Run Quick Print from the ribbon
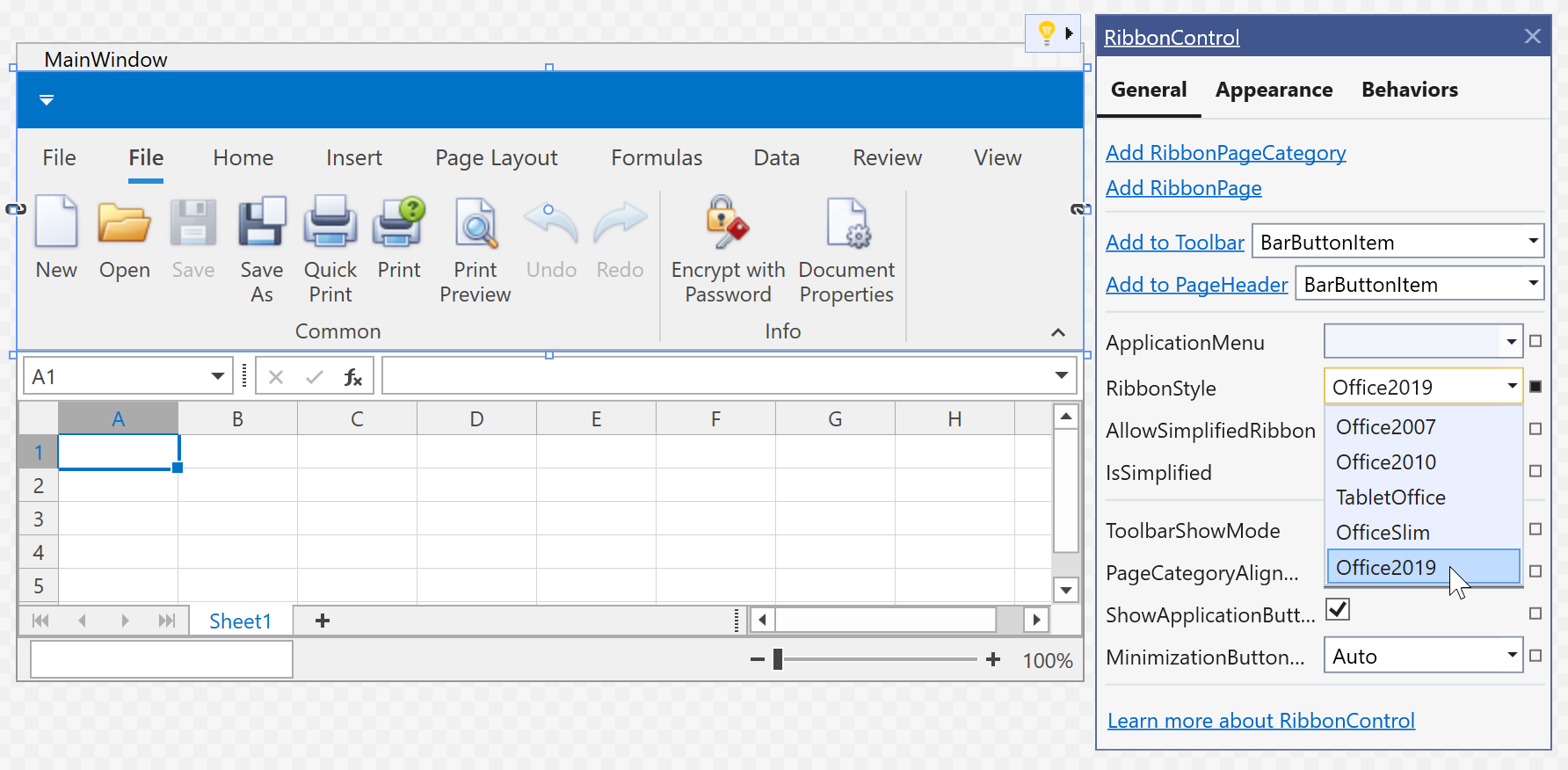This screenshot has width=1568, height=770. pos(330,222)
